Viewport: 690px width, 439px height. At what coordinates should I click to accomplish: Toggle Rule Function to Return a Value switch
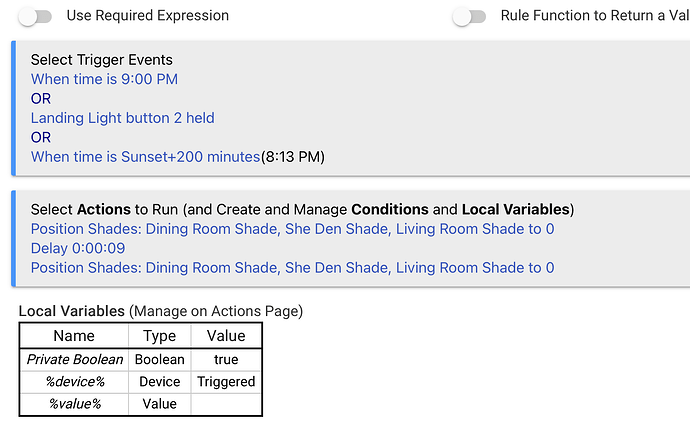coord(469,16)
